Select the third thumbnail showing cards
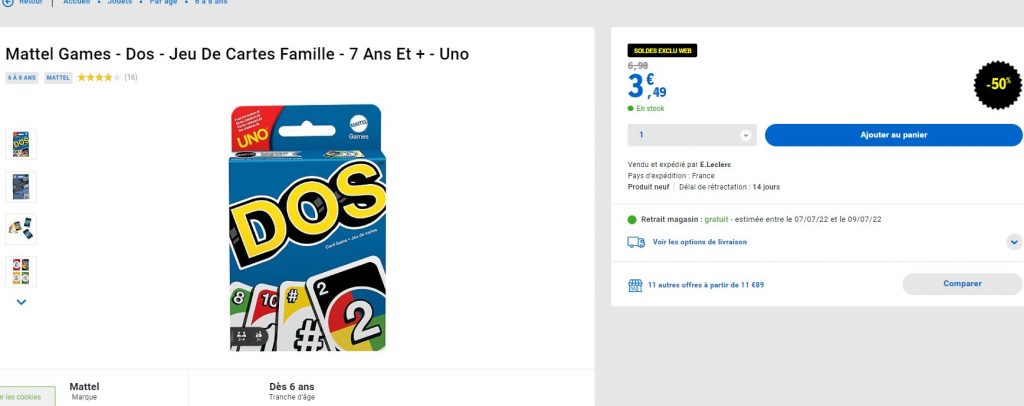Image resolution: width=1024 pixels, height=406 pixels. [x=21, y=228]
